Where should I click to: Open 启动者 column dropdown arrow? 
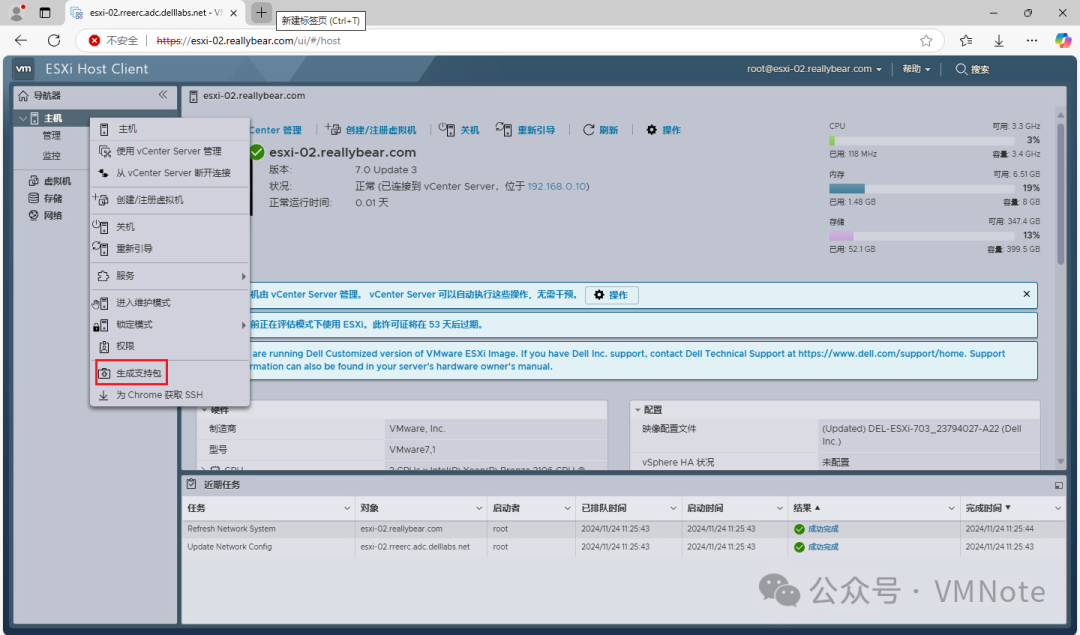568,508
